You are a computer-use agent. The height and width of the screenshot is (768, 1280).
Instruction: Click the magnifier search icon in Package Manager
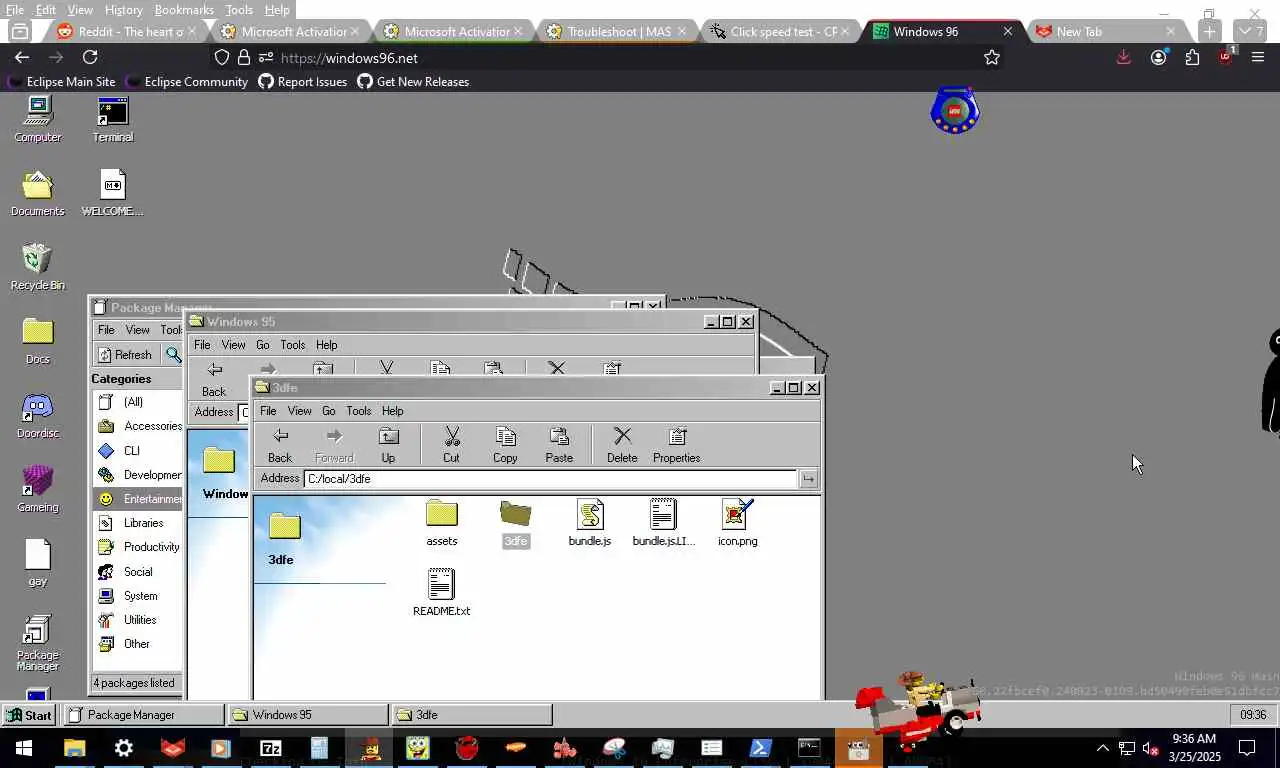[x=174, y=354]
